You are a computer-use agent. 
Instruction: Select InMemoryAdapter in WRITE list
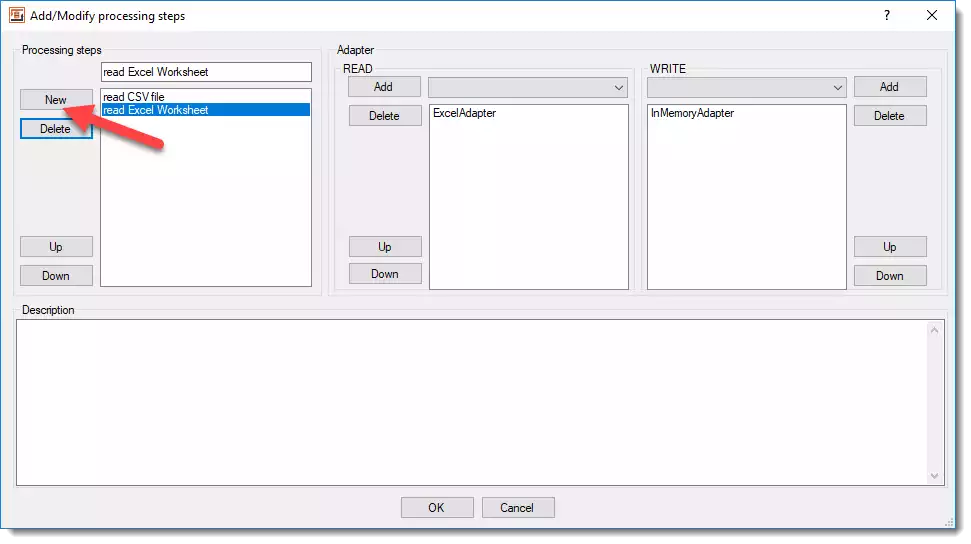(x=692, y=114)
